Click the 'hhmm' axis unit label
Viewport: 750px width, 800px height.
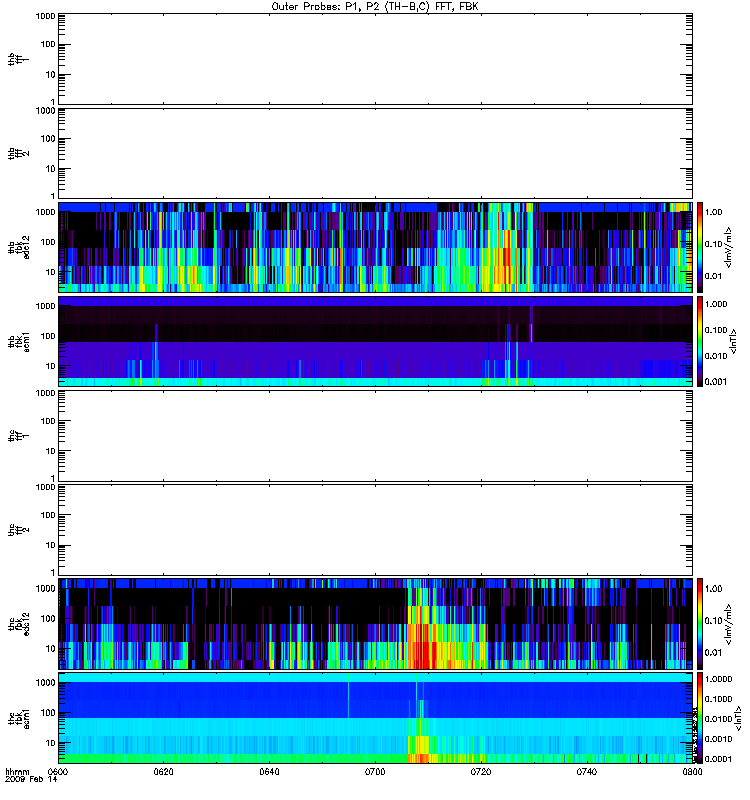17,772
